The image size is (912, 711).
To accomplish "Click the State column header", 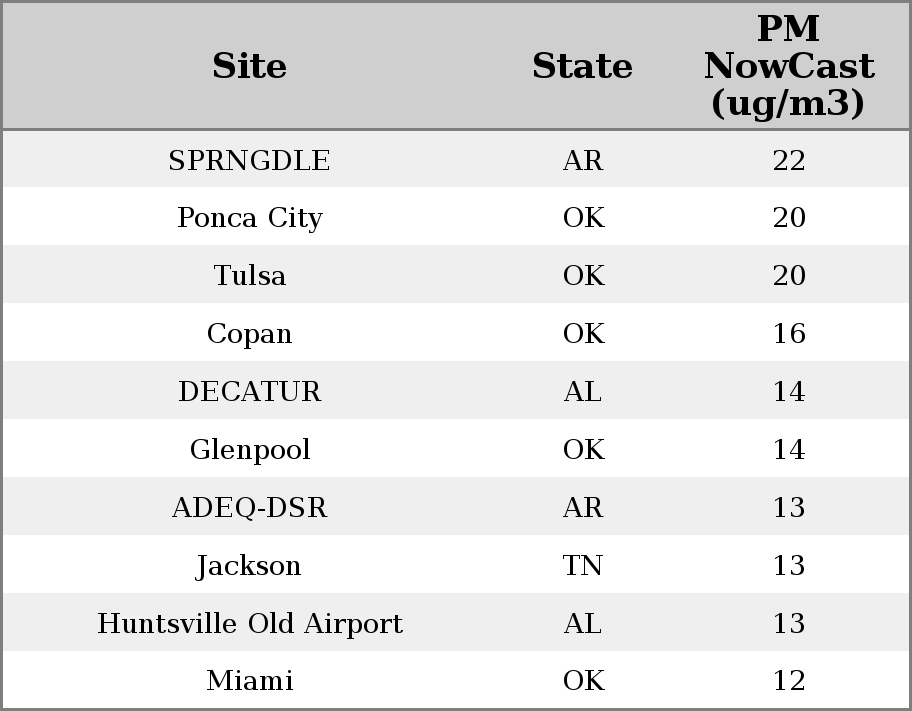I will [x=582, y=67].
